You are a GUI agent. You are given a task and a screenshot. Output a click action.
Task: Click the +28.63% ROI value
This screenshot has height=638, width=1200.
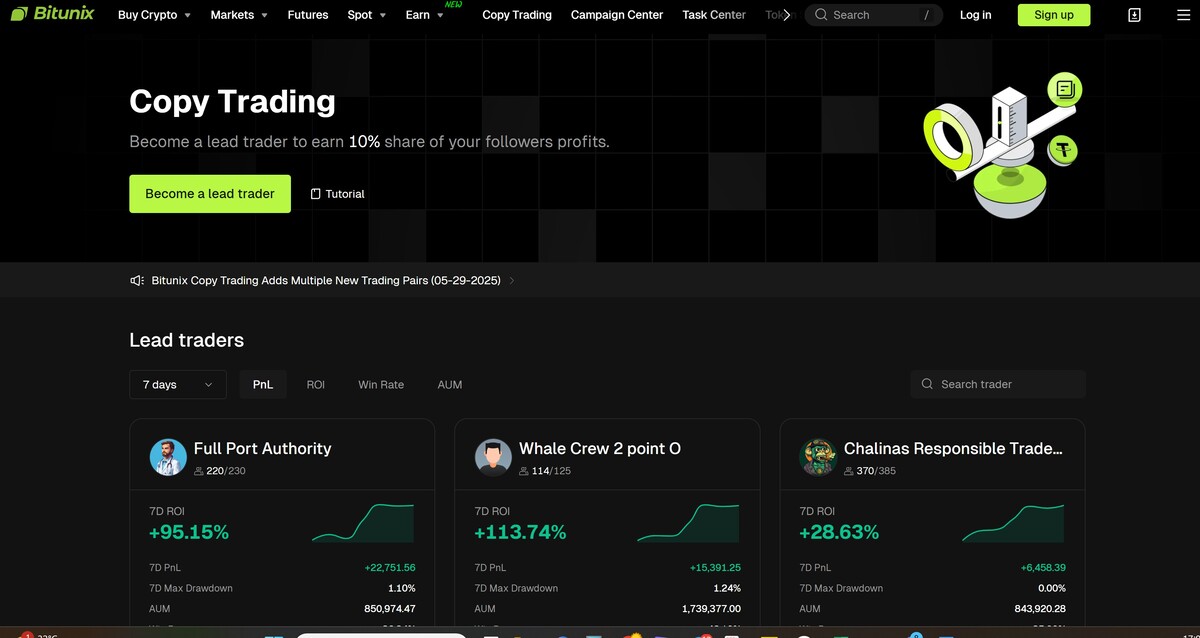coord(839,533)
